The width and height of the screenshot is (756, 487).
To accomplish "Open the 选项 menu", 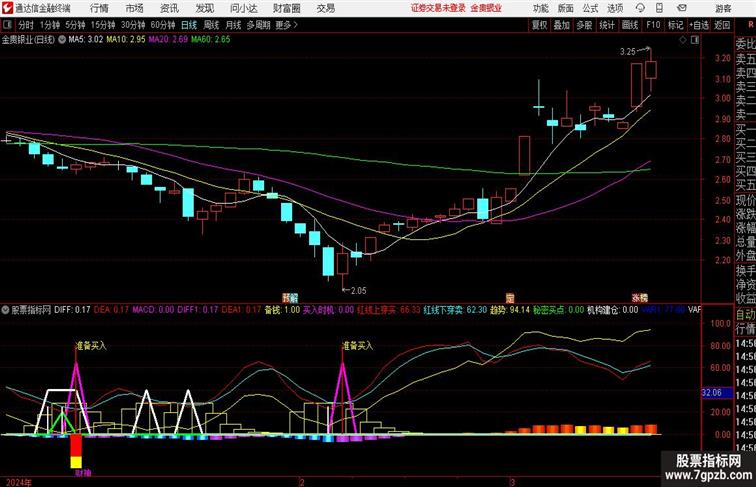I will (x=615, y=8).
